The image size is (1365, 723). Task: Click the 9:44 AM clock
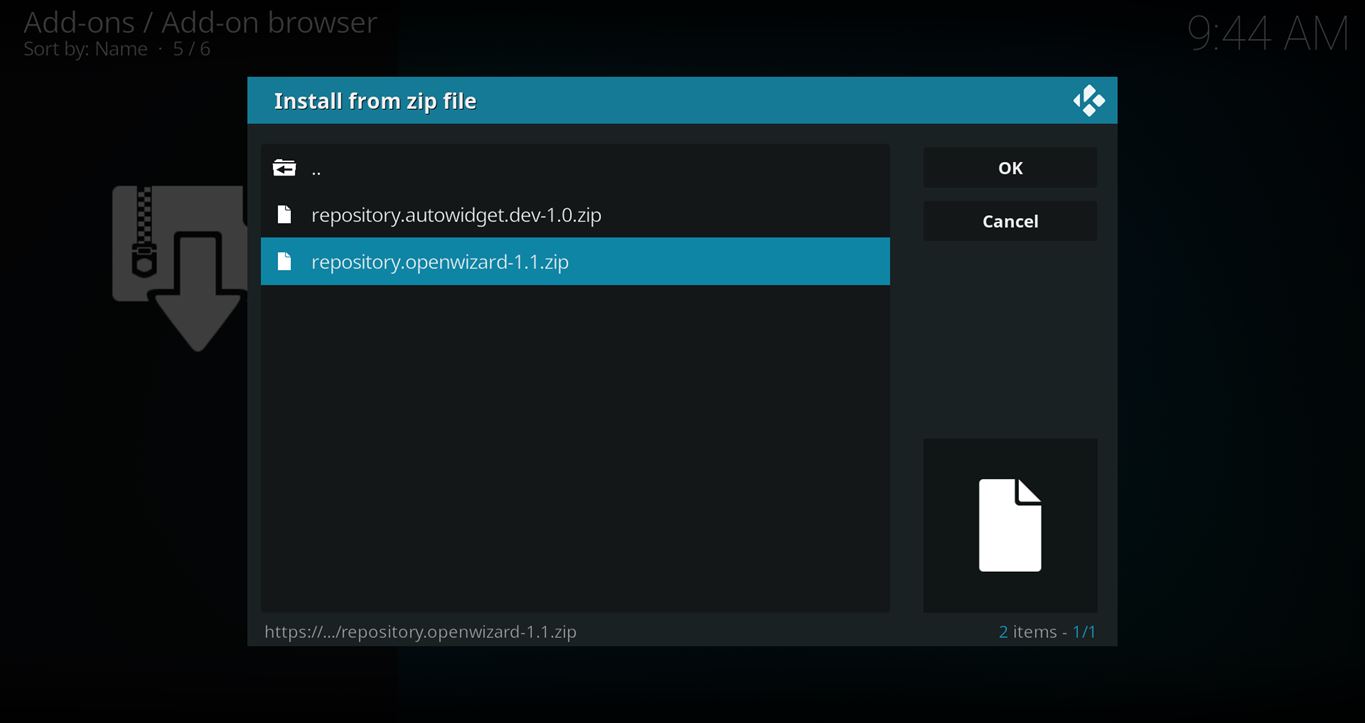(x=1267, y=34)
